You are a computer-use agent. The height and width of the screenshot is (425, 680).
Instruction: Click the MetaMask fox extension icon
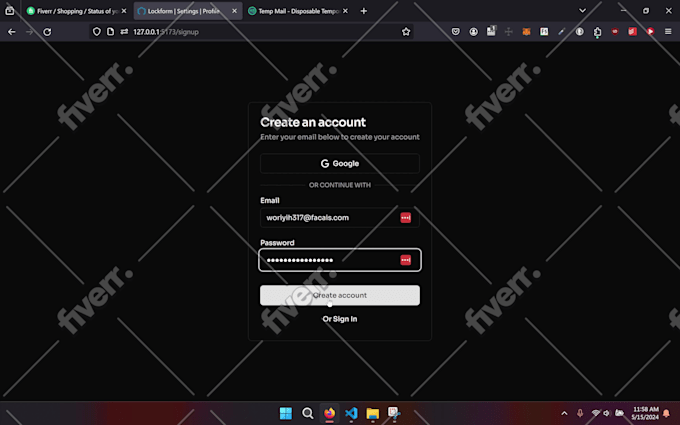526,32
